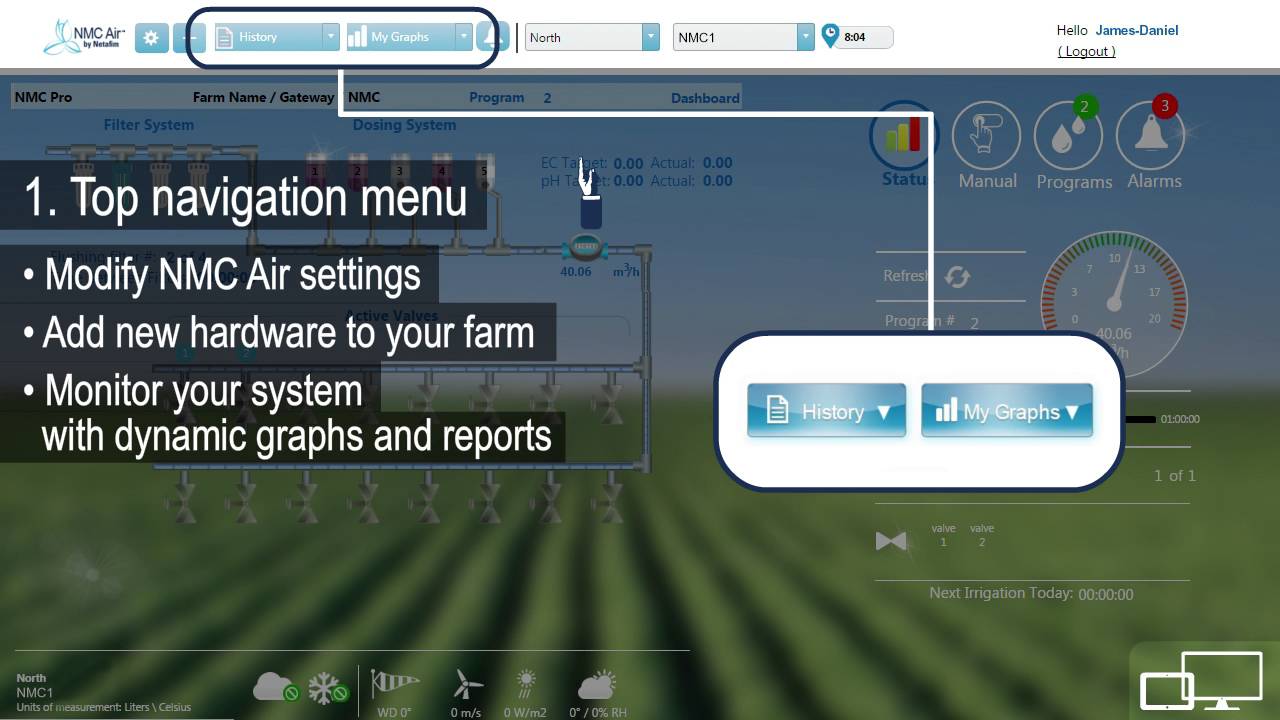Click the Dosing System heading
1280x720 pixels.
(x=404, y=125)
